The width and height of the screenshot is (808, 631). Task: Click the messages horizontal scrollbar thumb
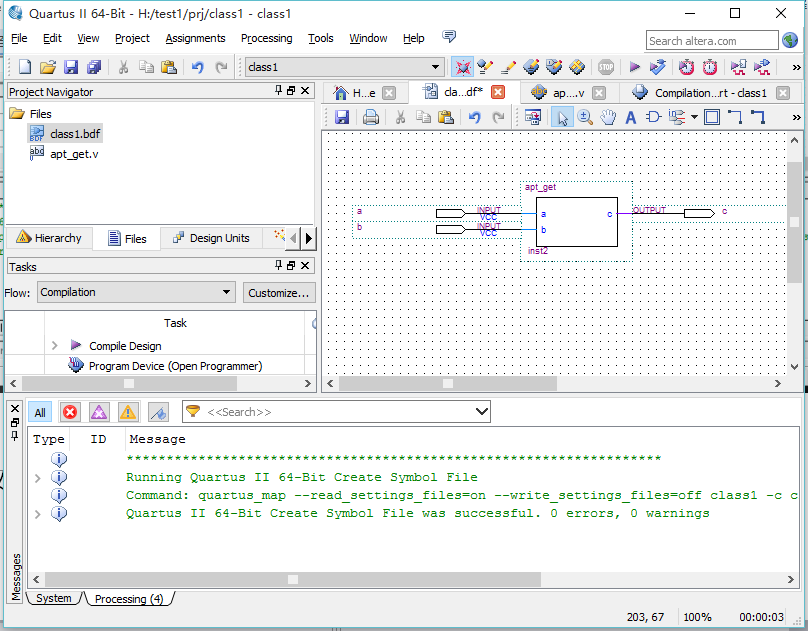click(x=292, y=579)
